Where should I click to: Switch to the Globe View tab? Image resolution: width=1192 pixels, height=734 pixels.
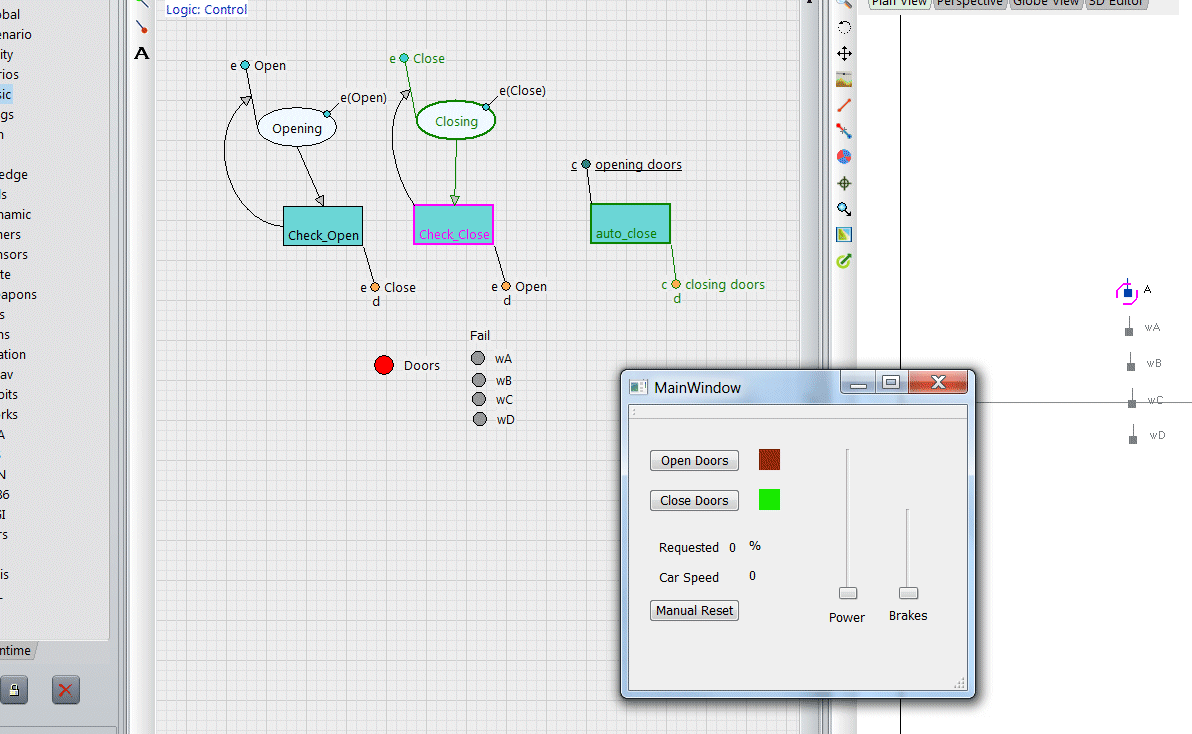click(x=1045, y=3)
